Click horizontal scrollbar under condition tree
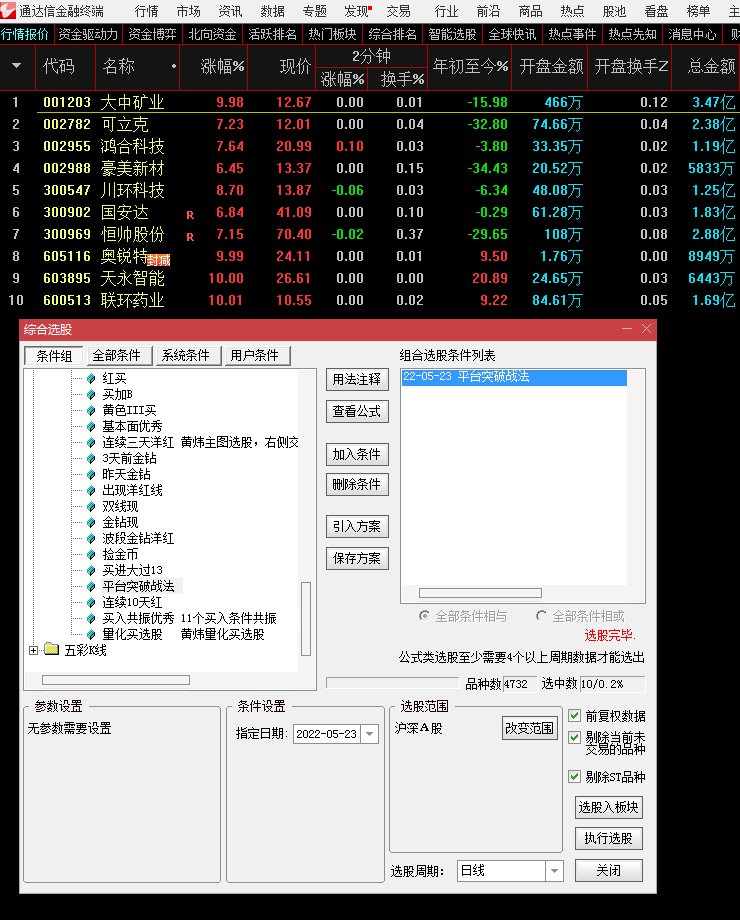The height and width of the screenshot is (920, 740). coord(116,680)
